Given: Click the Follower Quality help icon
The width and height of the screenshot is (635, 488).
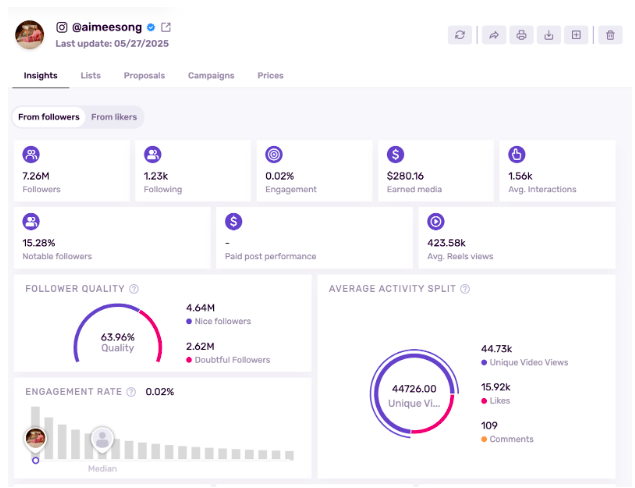Looking at the screenshot, I should [134, 289].
